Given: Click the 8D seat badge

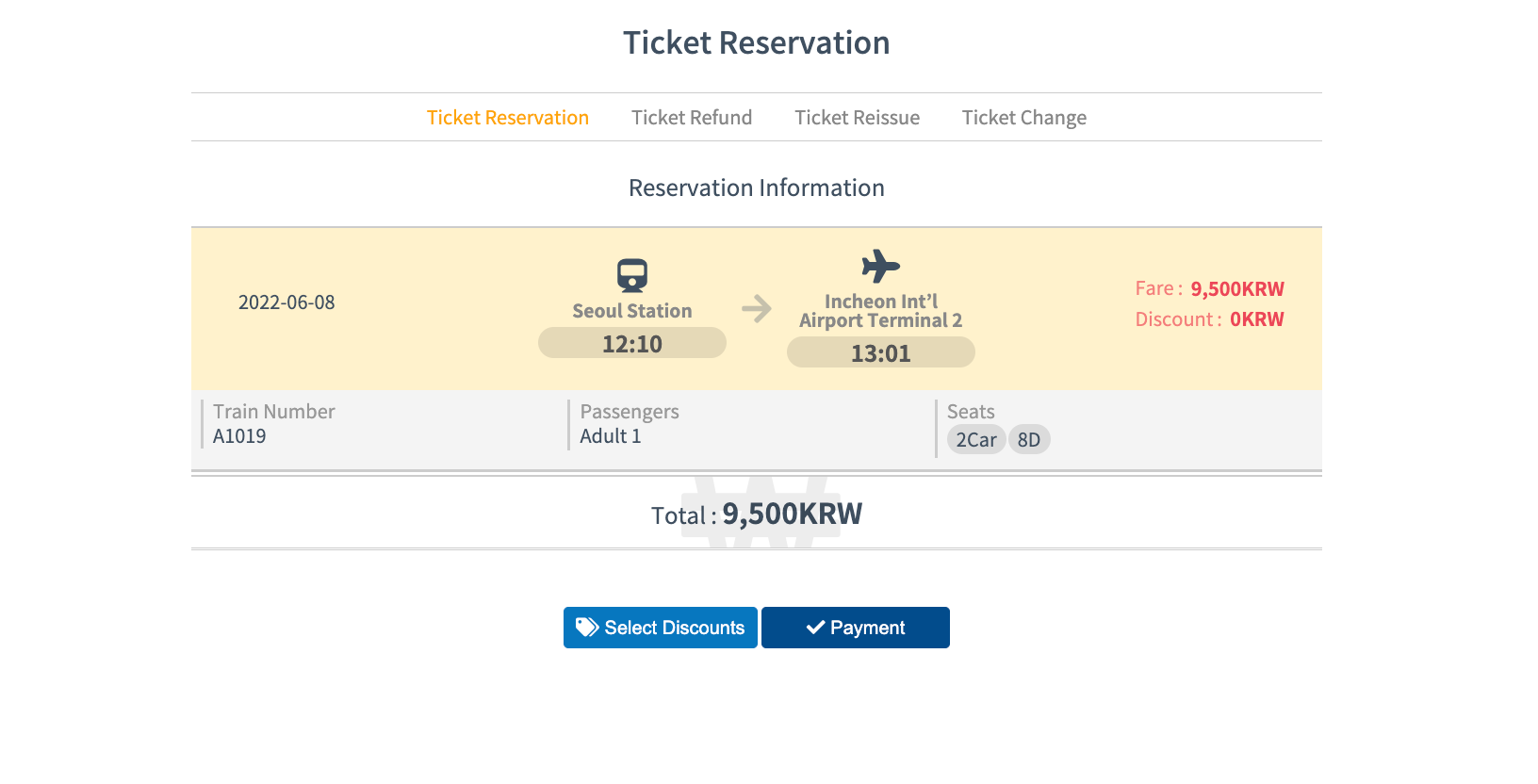Looking at the screenshot, I should pyautogui.click(x=1029, y=440).
